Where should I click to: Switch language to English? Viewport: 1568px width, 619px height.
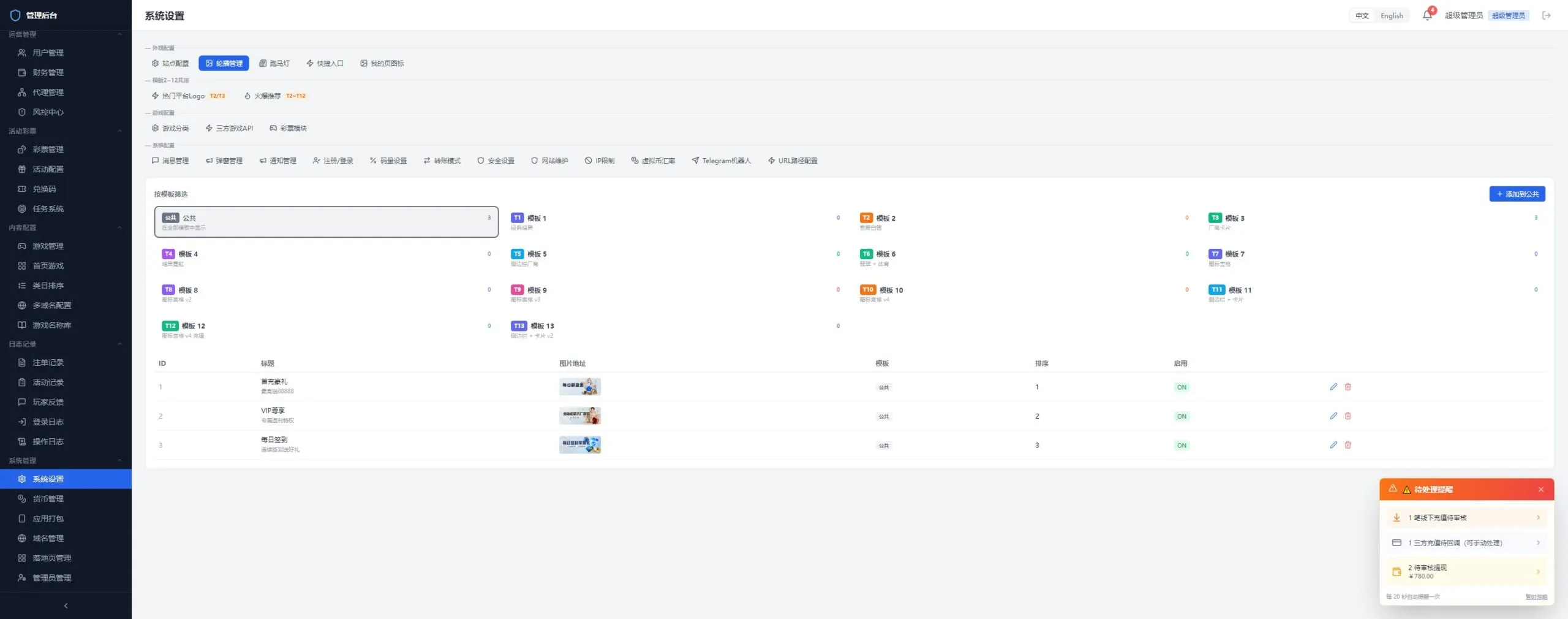click(1392, 16)
